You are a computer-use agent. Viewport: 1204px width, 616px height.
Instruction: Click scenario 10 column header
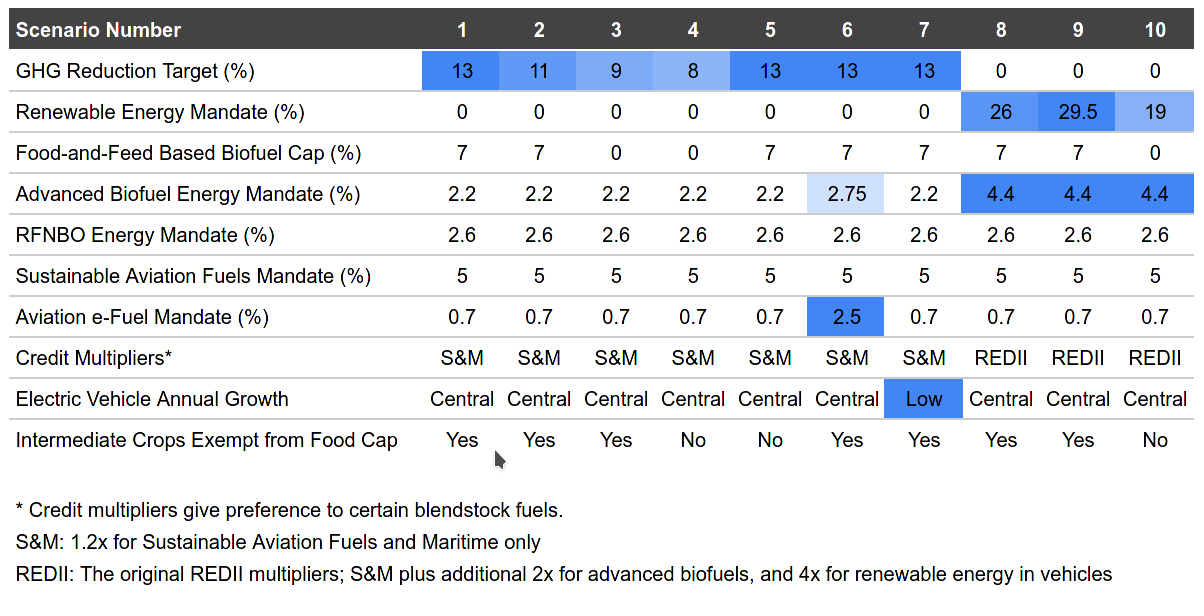(1155, 30)
